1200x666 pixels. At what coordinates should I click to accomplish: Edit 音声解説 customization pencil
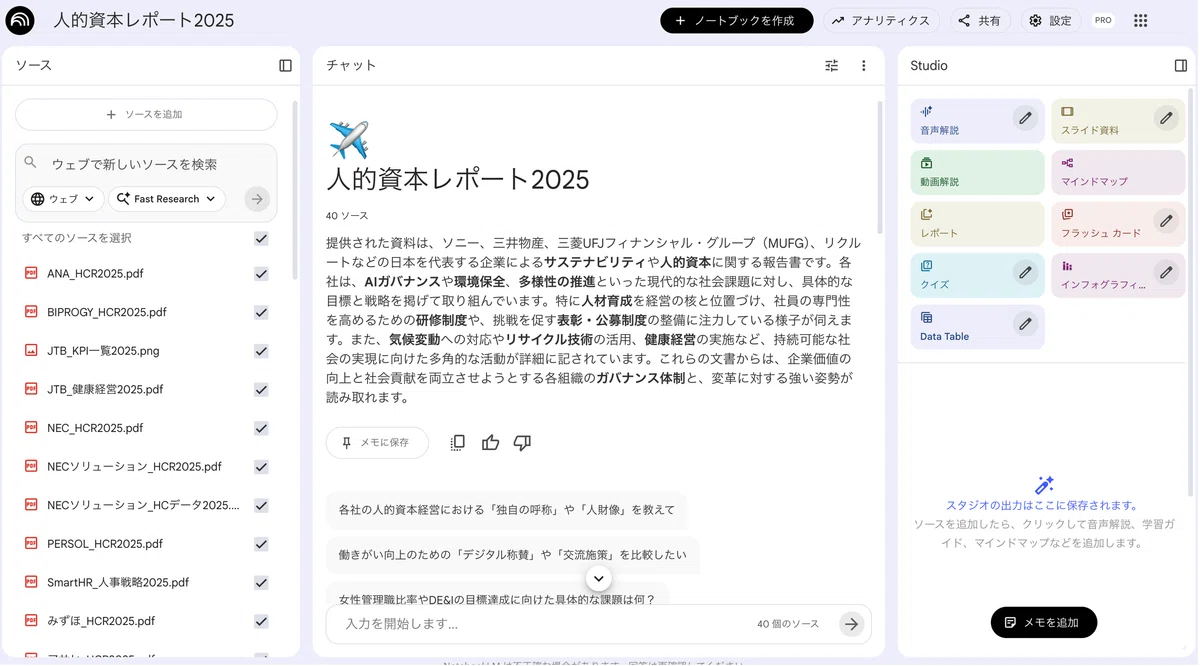pyautogui.click(x=1025, y=118)
